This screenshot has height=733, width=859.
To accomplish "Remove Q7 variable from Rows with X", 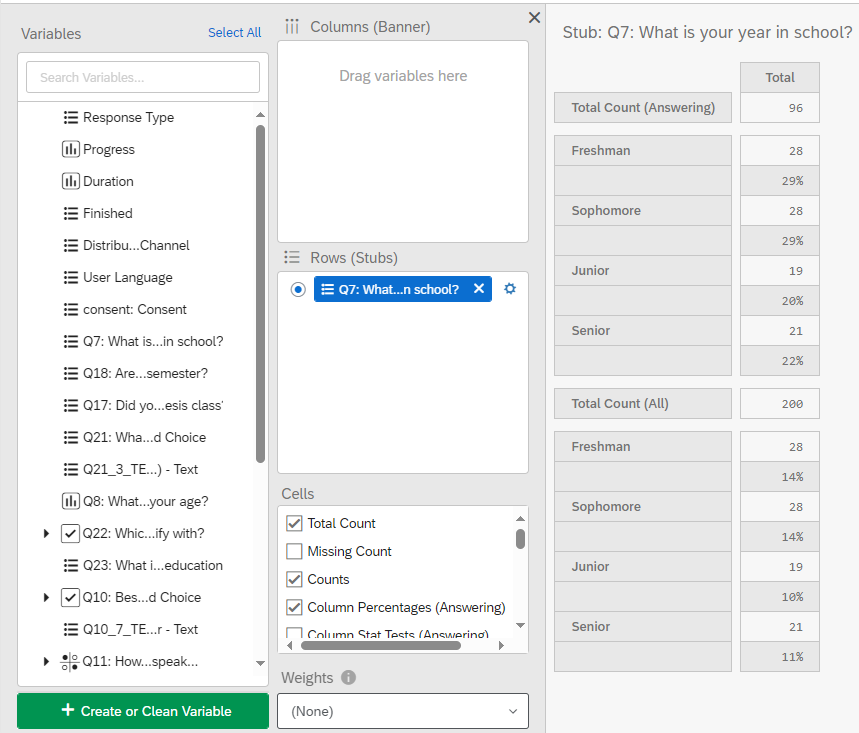I will [479, 289].
